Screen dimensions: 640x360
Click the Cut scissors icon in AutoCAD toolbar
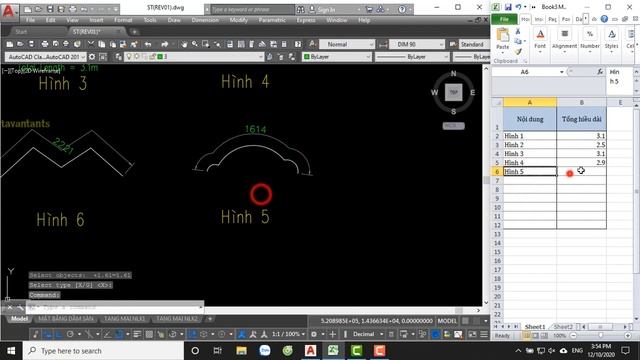pos(91,44)
